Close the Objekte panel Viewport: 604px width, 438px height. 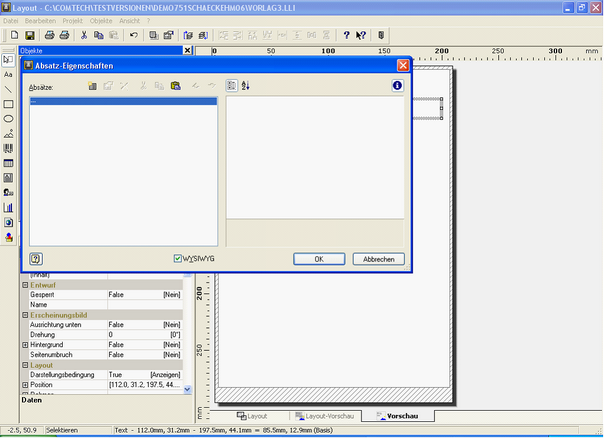click(187, 50)
